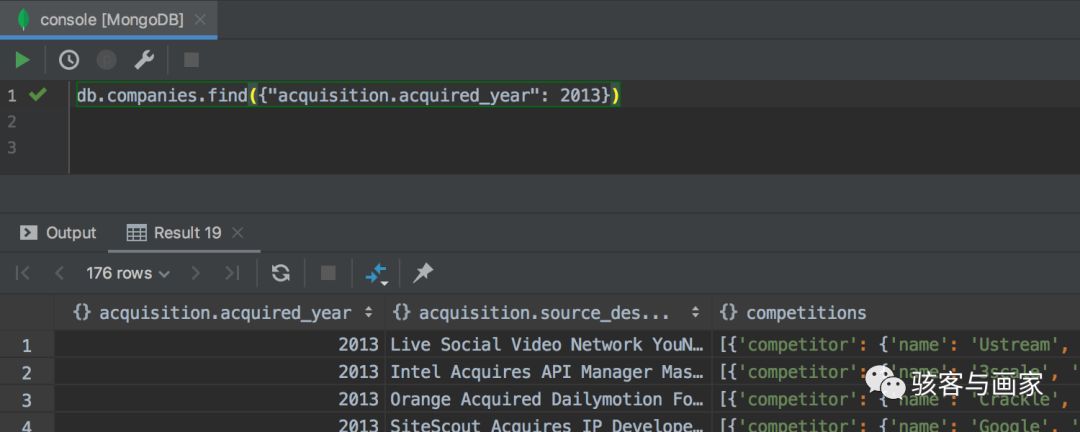This screenshot has height=432, width=1080.
Task: Click line number 3 in editor gutter
Action: click(11, 147)
